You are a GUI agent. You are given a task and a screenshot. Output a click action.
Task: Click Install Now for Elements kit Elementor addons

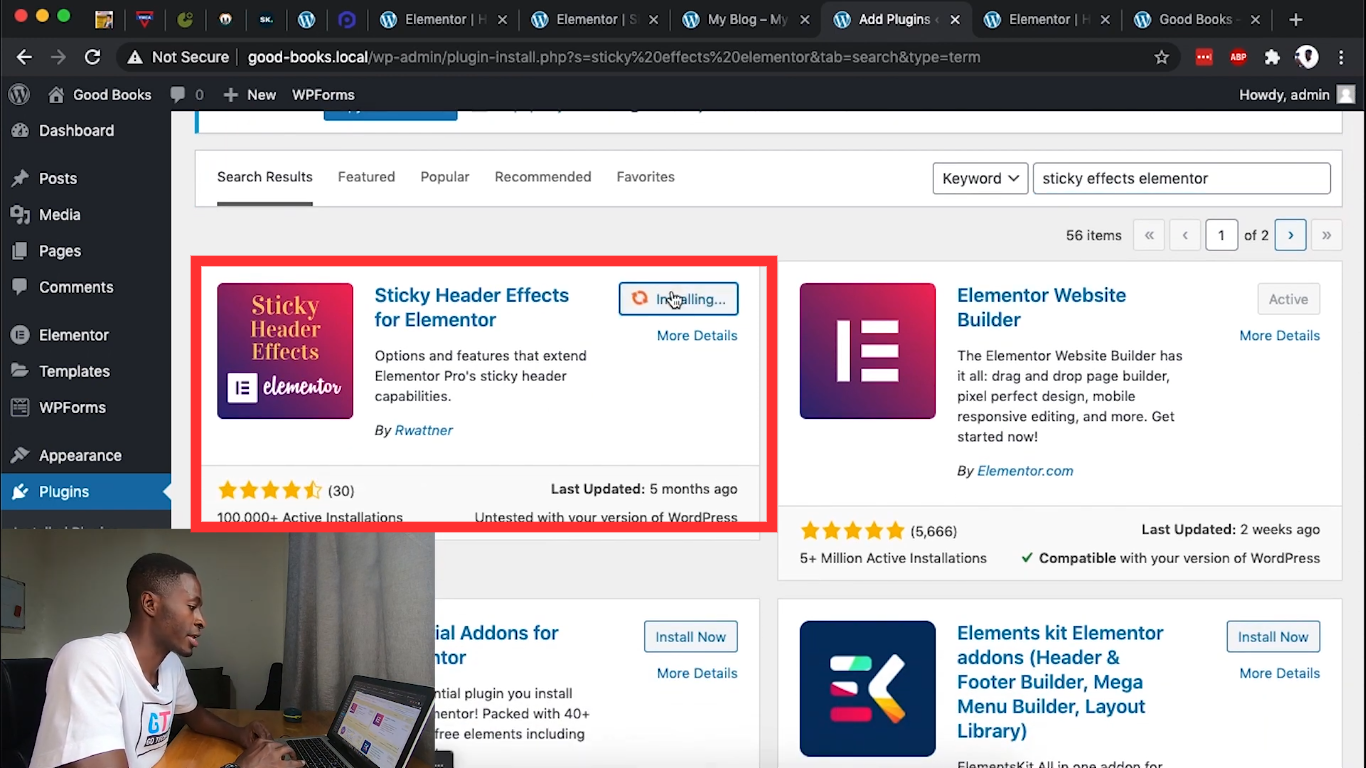pyautogui.click(x=1274, y=637)
